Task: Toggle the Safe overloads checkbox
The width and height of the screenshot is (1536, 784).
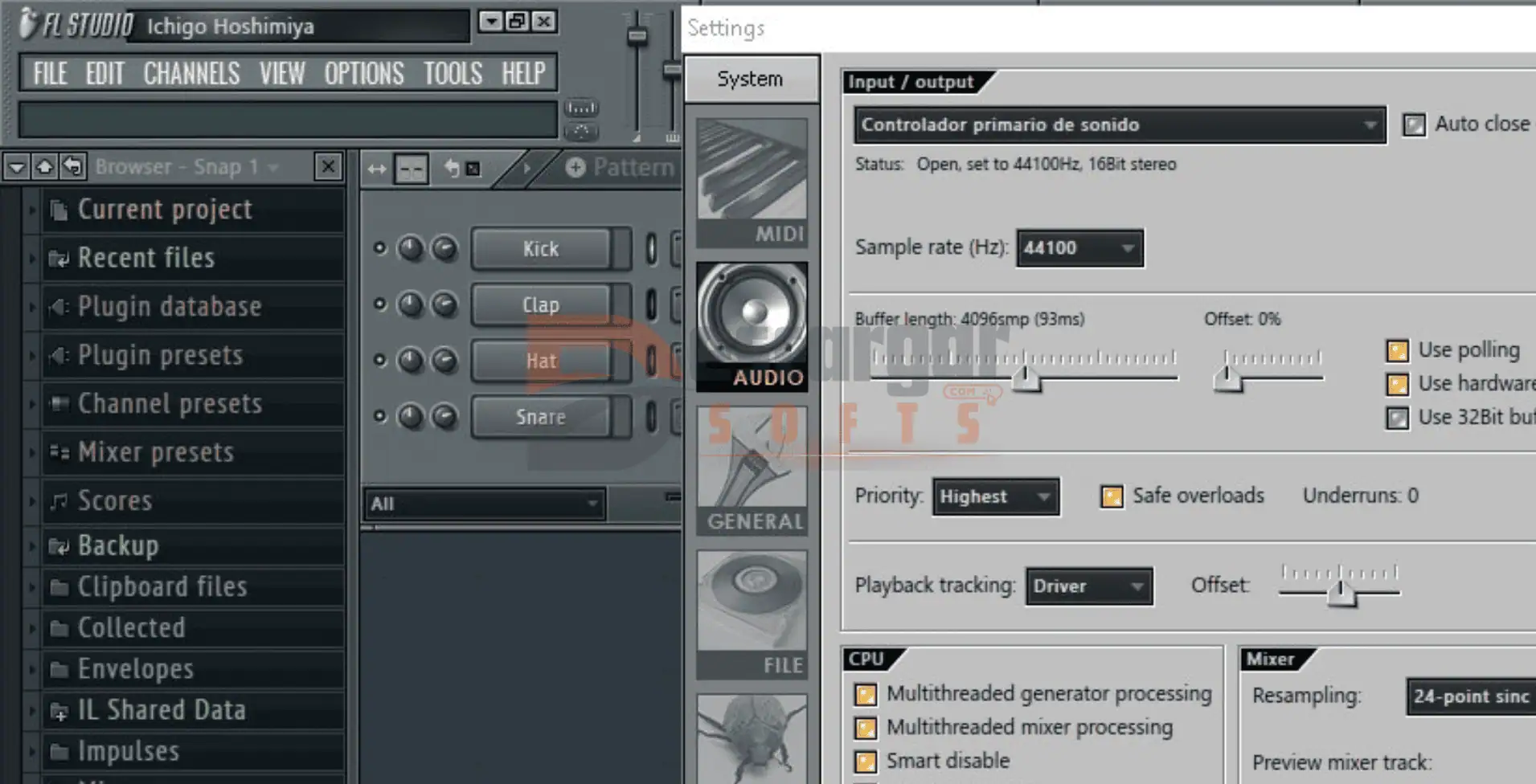Action: tap(1112, 496)
